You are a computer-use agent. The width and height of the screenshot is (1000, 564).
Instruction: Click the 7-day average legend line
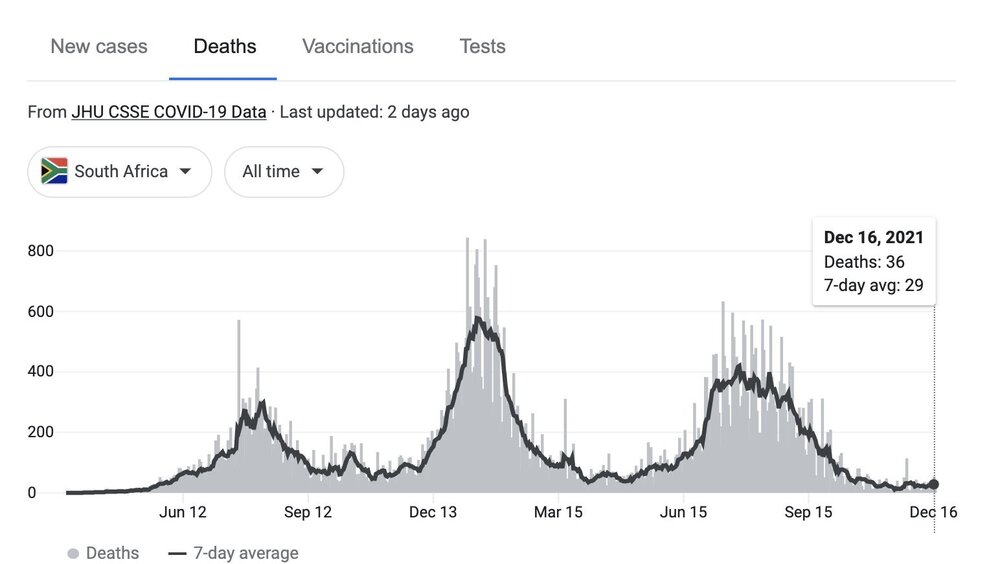tap(178, 553)
